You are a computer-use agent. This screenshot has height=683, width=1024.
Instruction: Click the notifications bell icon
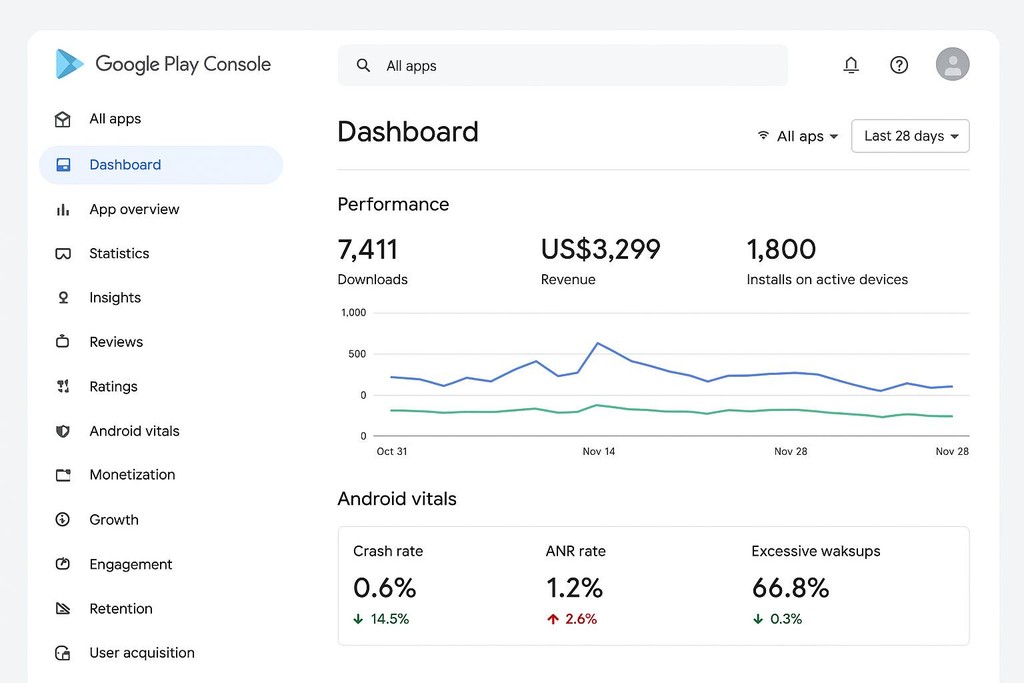point(851,65)
